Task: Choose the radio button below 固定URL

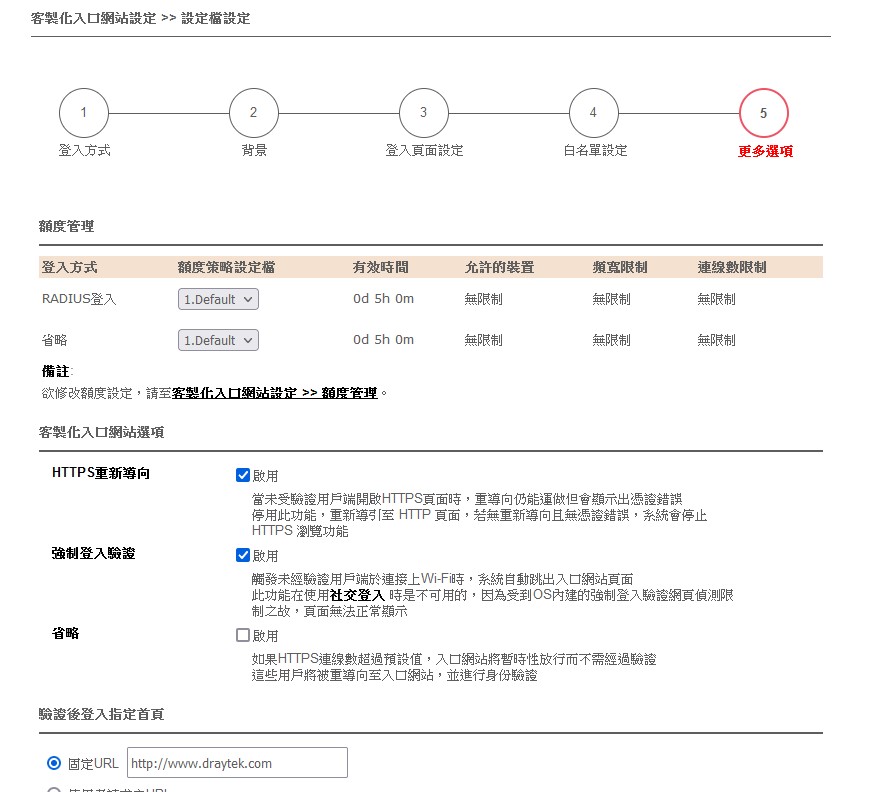Action: [x=55, y=789]
